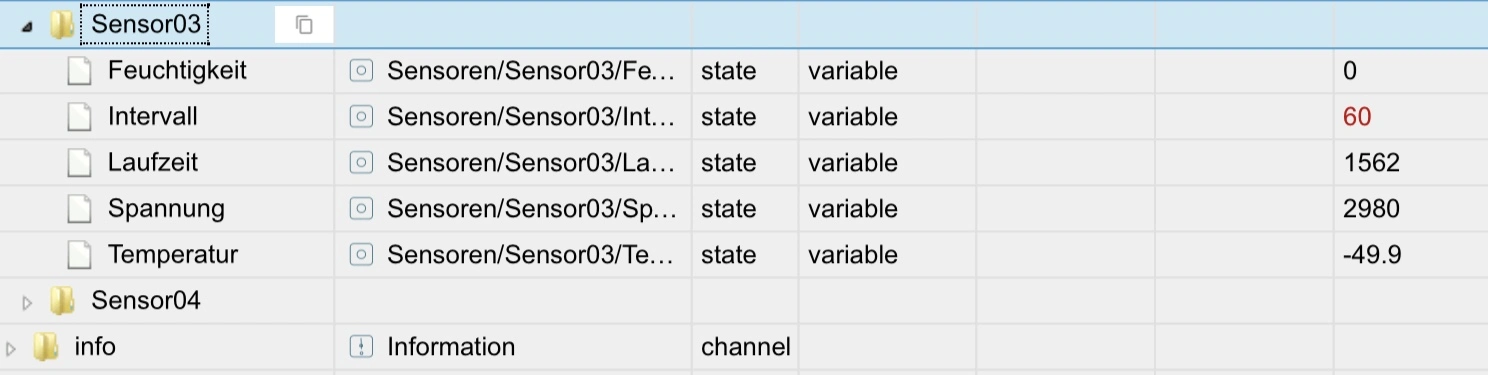The width and height of the screenshot is (1488, 375).
Task: Click the Sensor04 folder icon
Action: pos(63,300)
